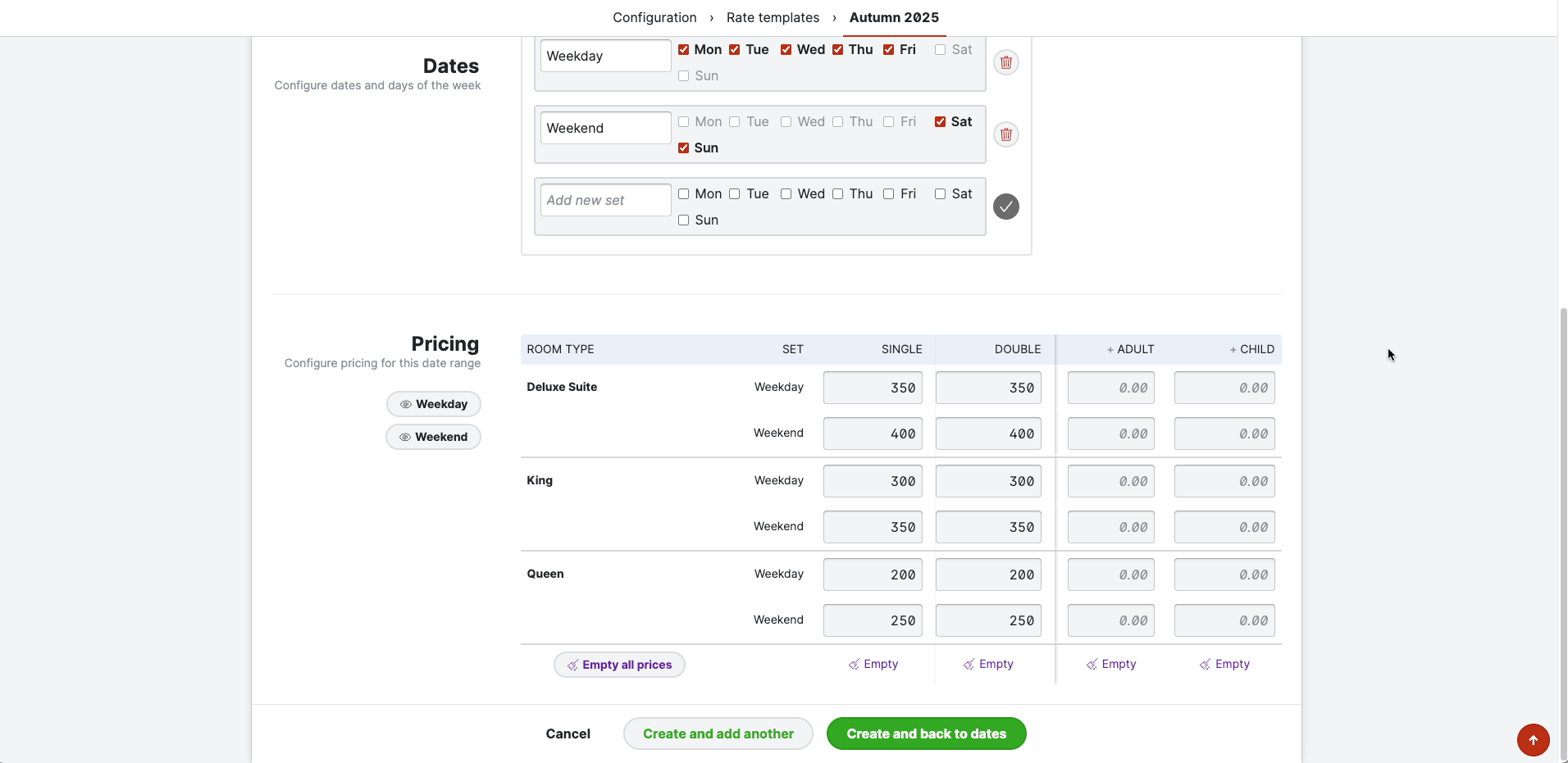The image size is (1568, 763).
Task: Edit Deluxe Suite Weekday single price
Action: point(873,388)
